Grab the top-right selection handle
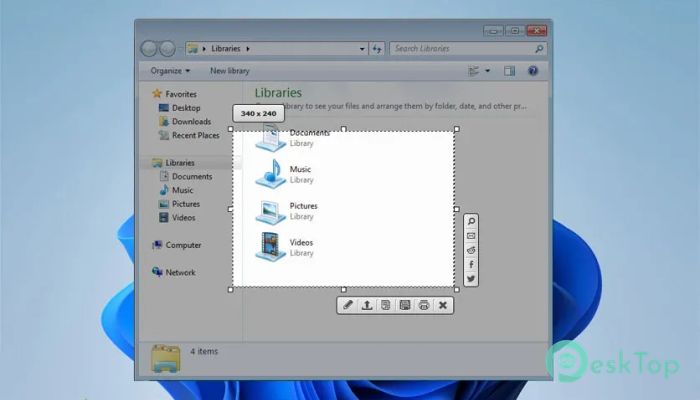Screen dimensions: 700x400 pyautogui.click(x=457, y=129)
